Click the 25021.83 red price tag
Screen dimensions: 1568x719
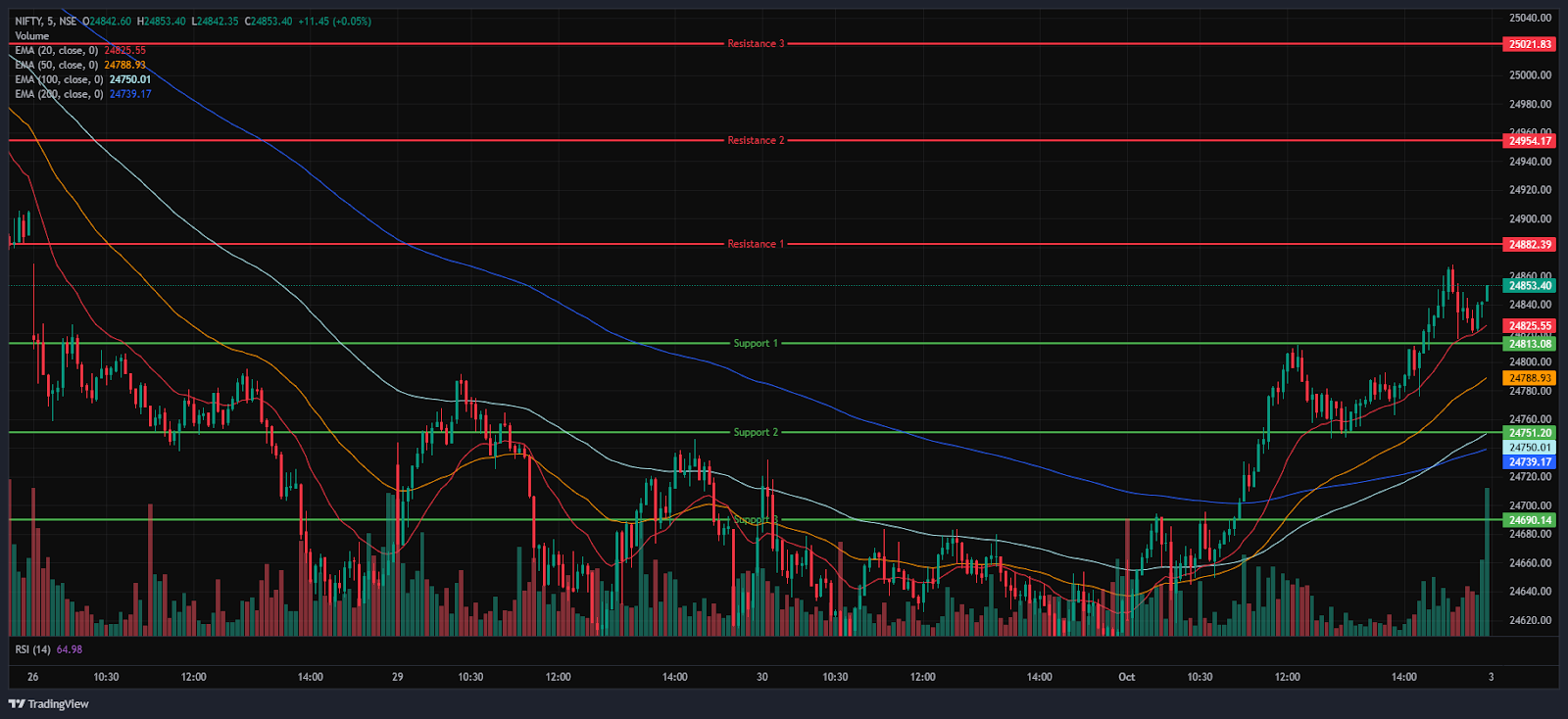1530,44
